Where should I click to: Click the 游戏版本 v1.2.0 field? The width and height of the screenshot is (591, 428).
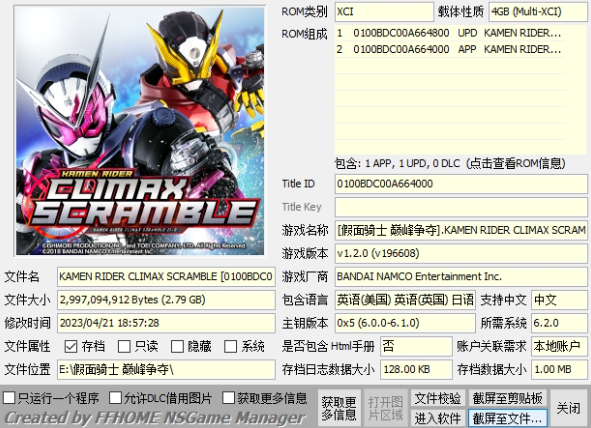pyautogui.click(x=461, y=254)
